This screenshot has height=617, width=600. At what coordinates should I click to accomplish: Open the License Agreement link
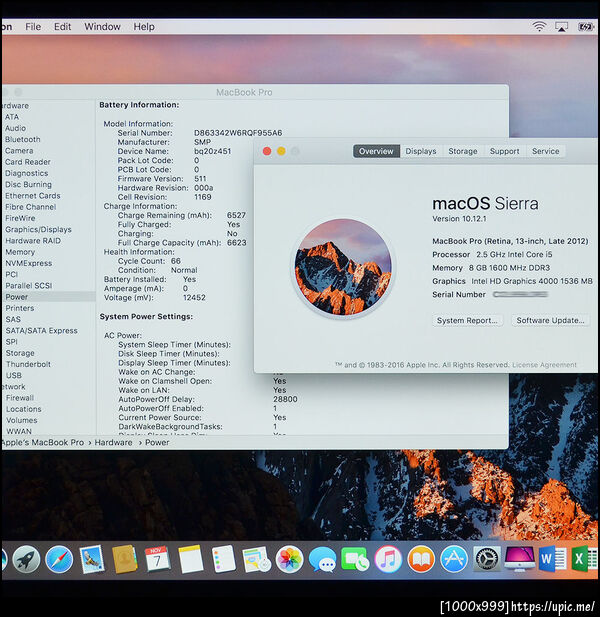click(x=545, y=365)
